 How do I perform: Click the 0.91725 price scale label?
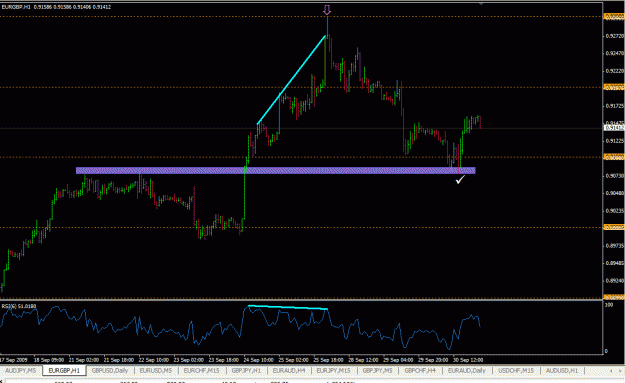tap(614, 106)
